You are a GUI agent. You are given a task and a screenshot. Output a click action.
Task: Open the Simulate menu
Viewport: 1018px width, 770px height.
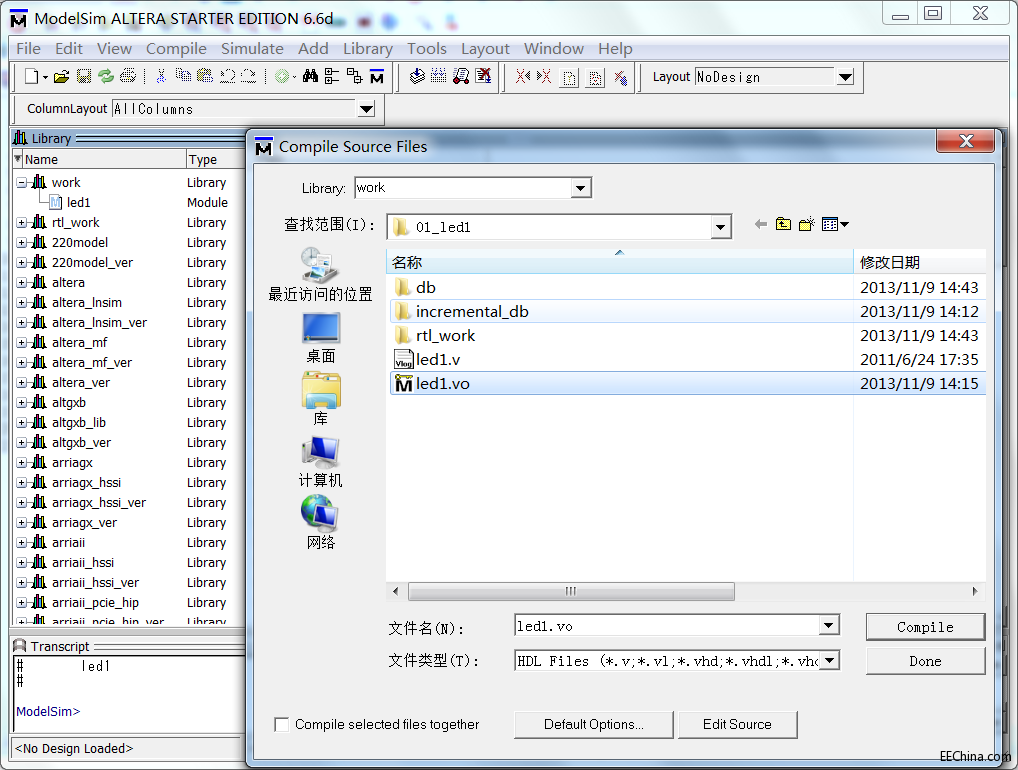tap(252, 48)
